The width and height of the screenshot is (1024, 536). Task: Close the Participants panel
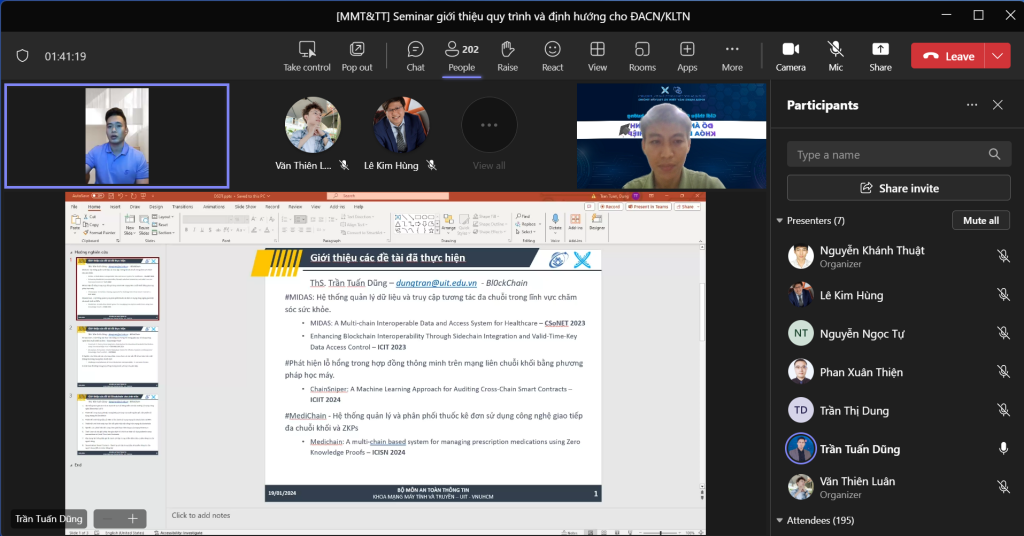coord(997,105)
